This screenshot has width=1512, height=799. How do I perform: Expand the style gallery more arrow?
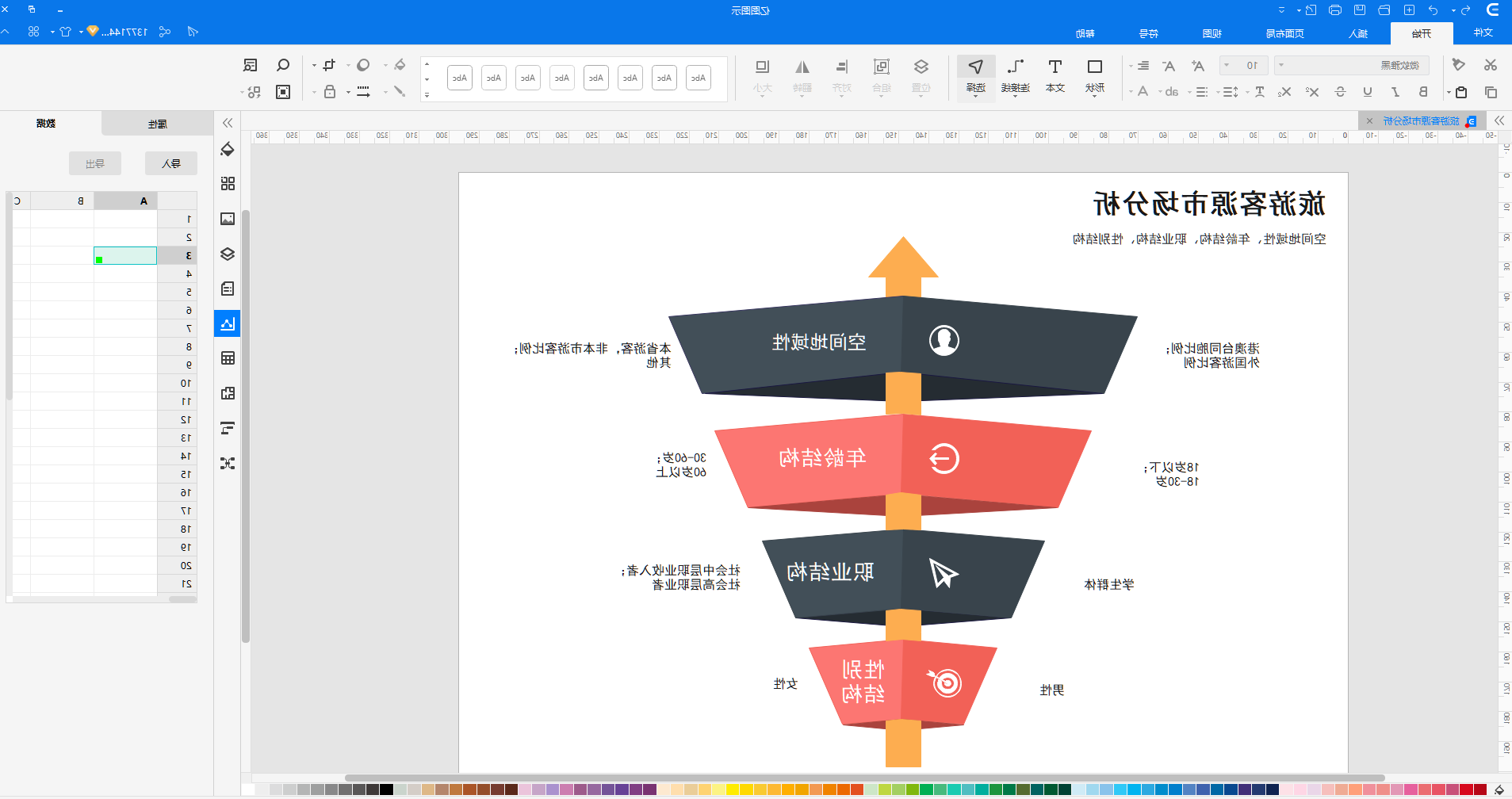[x=427, y=95]
